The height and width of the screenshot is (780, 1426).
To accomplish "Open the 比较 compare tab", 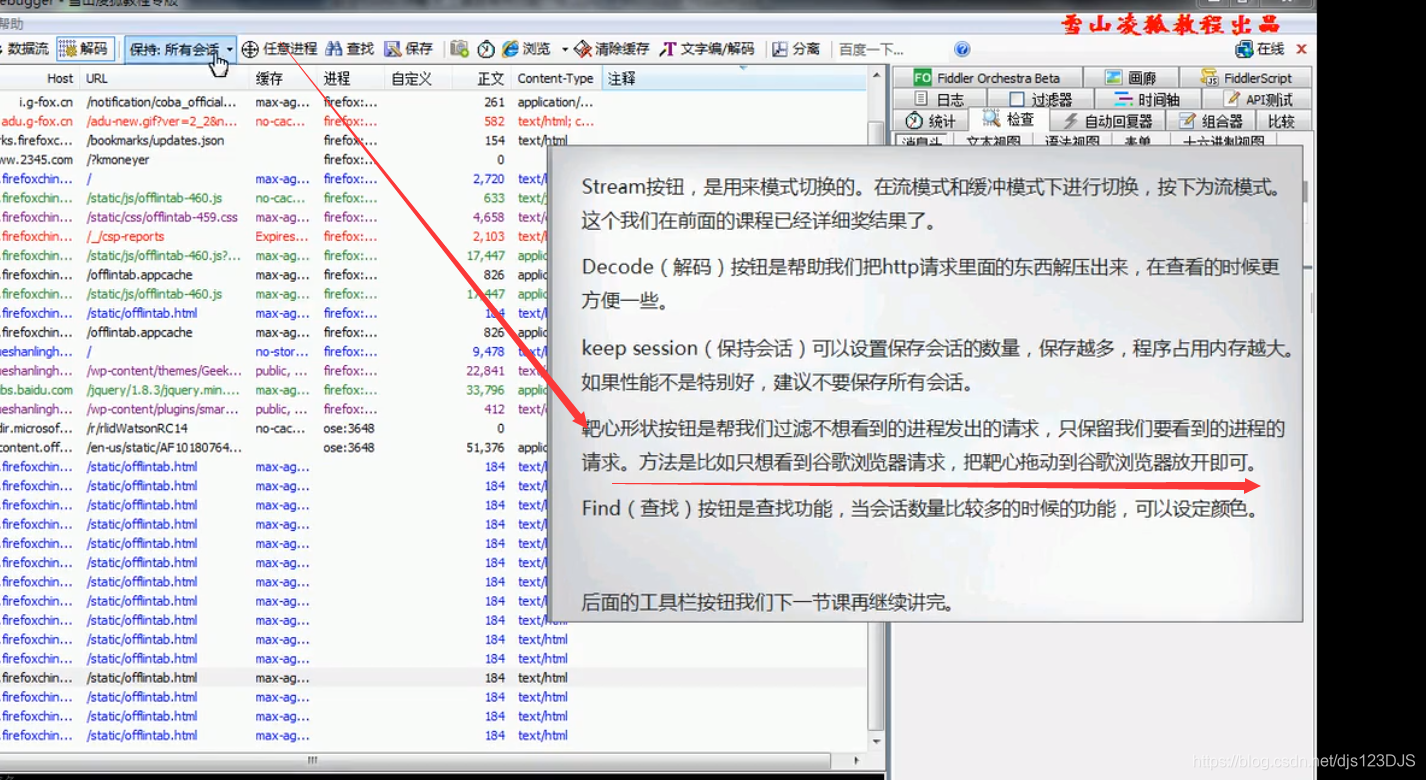I will [x=1282, y=120].
